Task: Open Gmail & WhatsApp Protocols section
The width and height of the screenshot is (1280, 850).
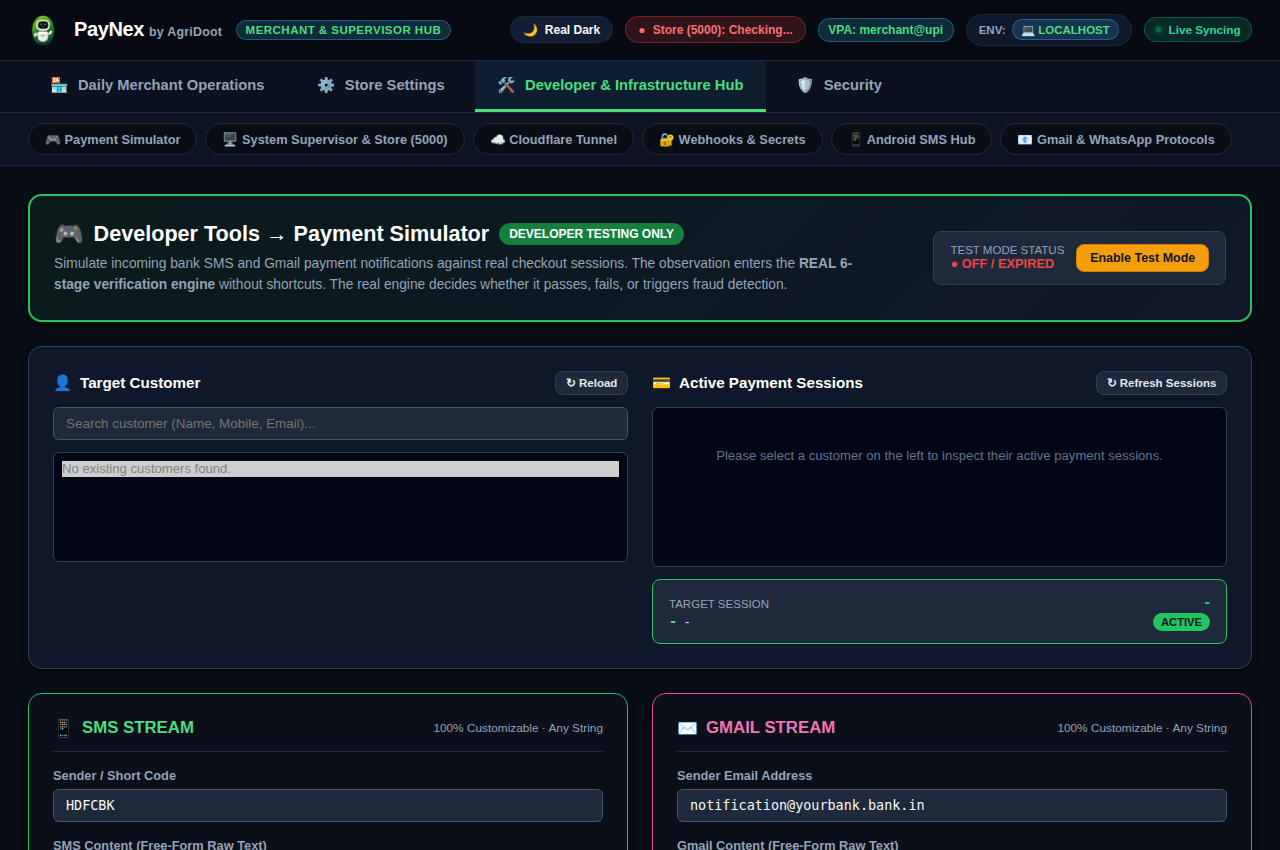Action: coord(1116,139)
